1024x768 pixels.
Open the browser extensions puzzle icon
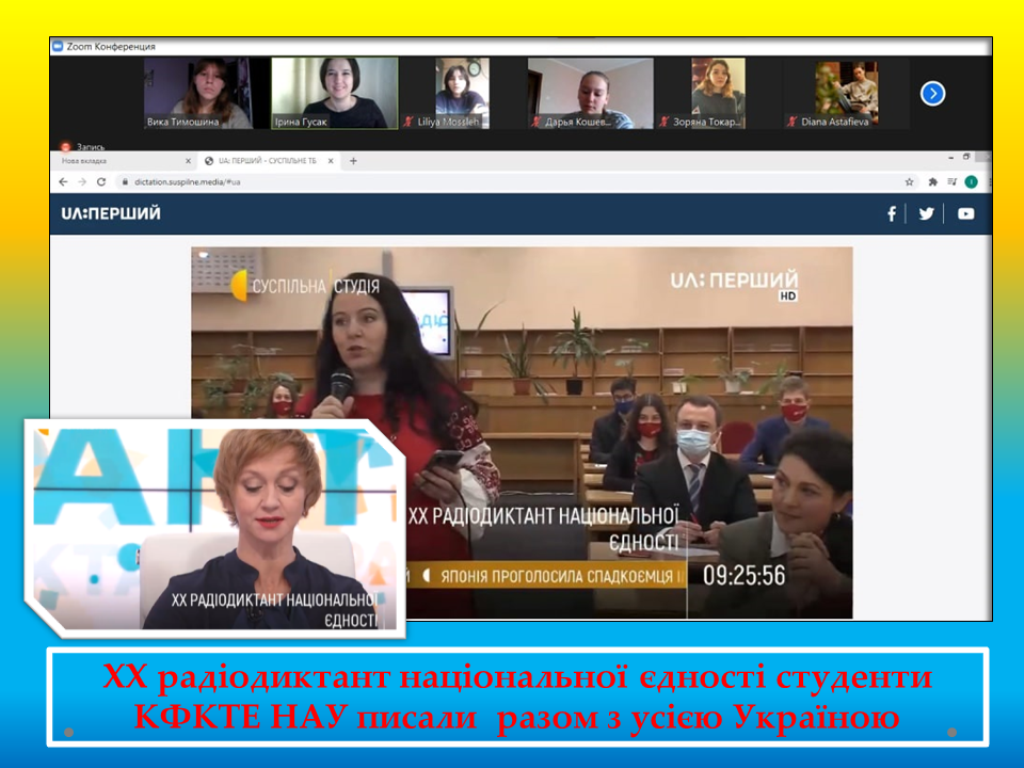click(x=933, y=182)
